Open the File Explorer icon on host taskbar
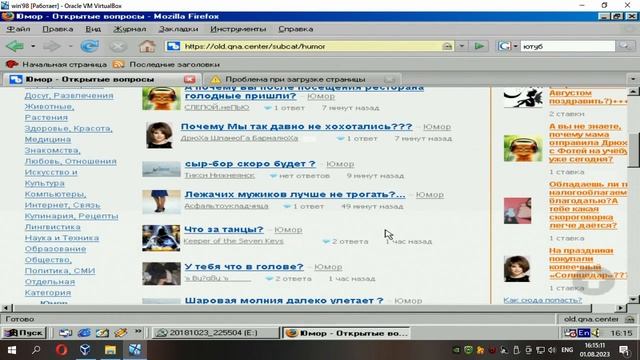Viewport: 640px width, 360px height. [110, 350]
